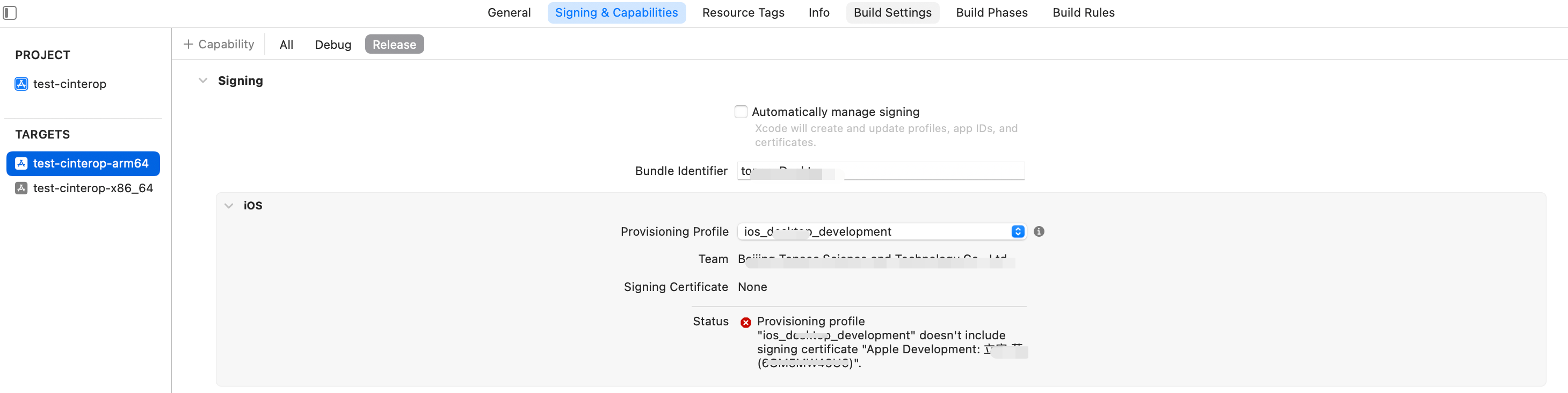Click the provisioning profile info icon
The height and width of the screenshot is (393, 1568).
1039,232
